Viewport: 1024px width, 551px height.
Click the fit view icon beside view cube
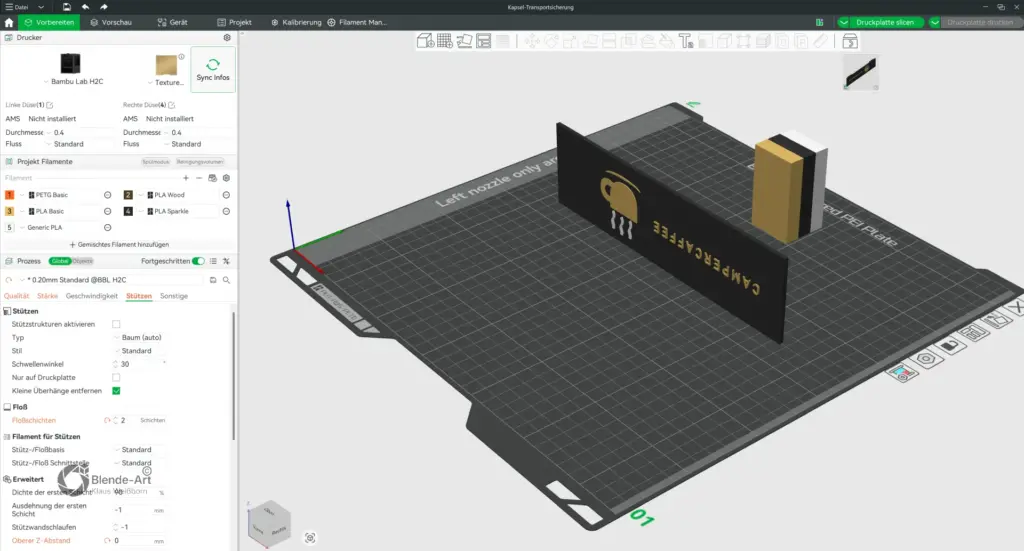click(310, 538)
